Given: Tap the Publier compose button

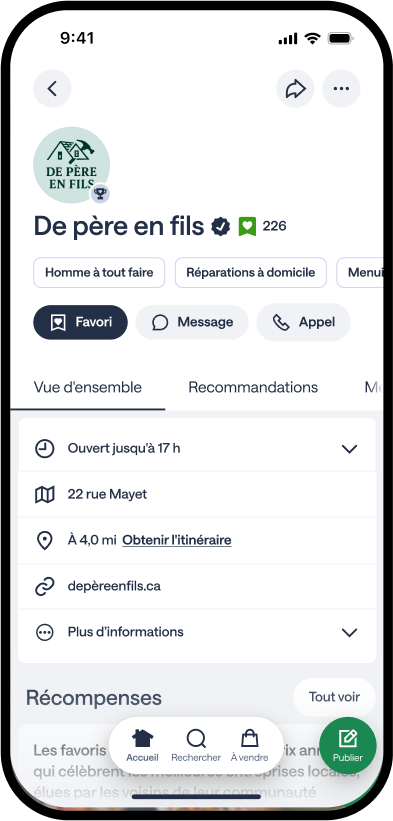Looking at the screenshot, I should [x=347, y=746].
